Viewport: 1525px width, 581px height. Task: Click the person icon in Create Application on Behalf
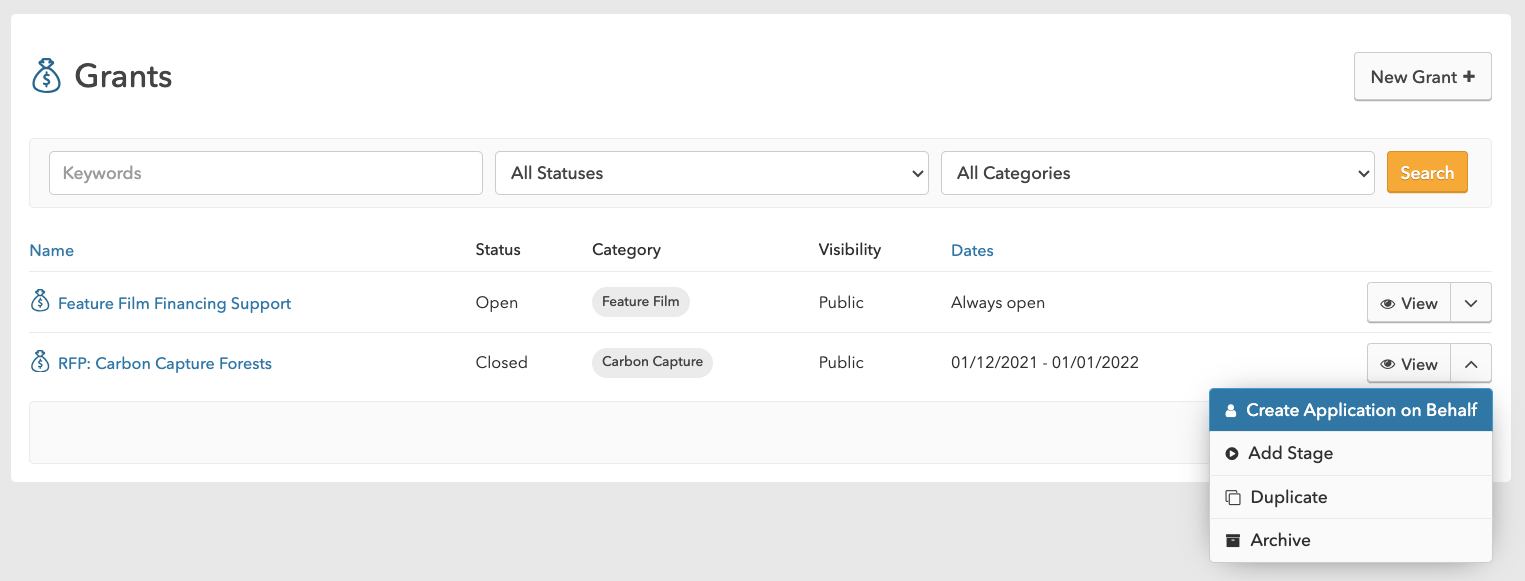click(x=1231, y=411)
